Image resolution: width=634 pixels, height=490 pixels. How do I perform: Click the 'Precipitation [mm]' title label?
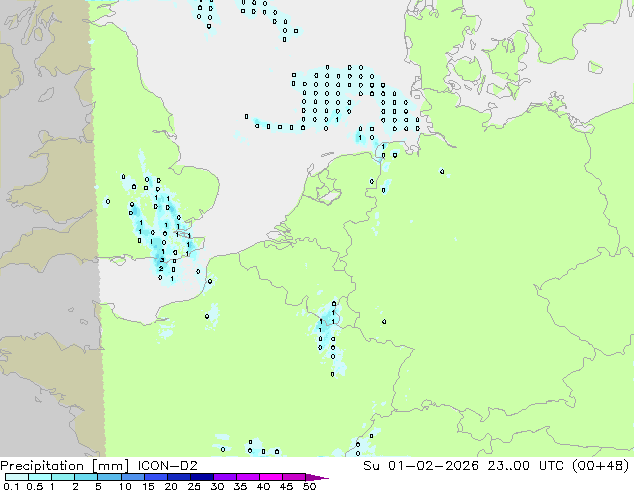64,466
